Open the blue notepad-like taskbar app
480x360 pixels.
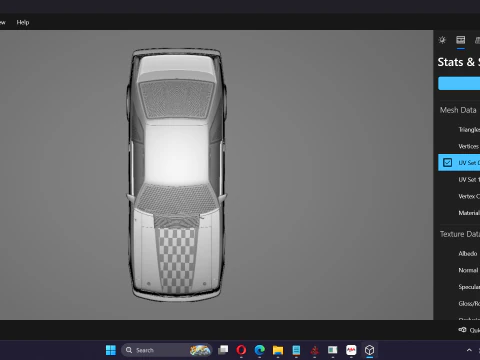click(x=296, y=350)
